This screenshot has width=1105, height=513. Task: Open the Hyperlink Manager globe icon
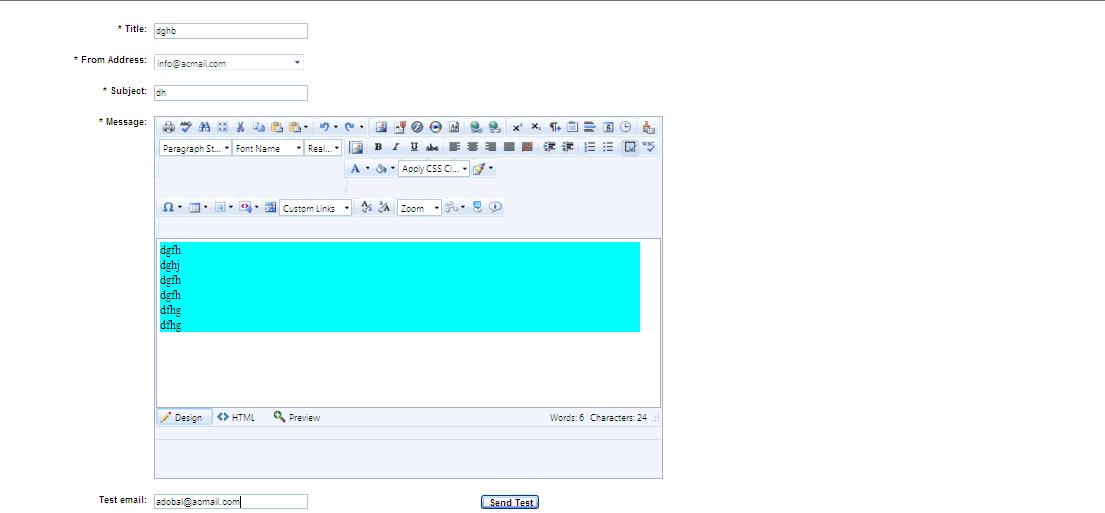476,128
